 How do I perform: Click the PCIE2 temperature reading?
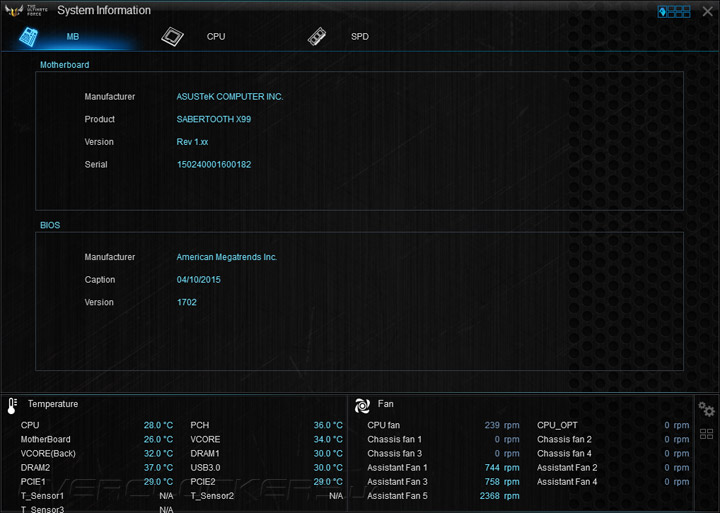click(x=328, y=482)
